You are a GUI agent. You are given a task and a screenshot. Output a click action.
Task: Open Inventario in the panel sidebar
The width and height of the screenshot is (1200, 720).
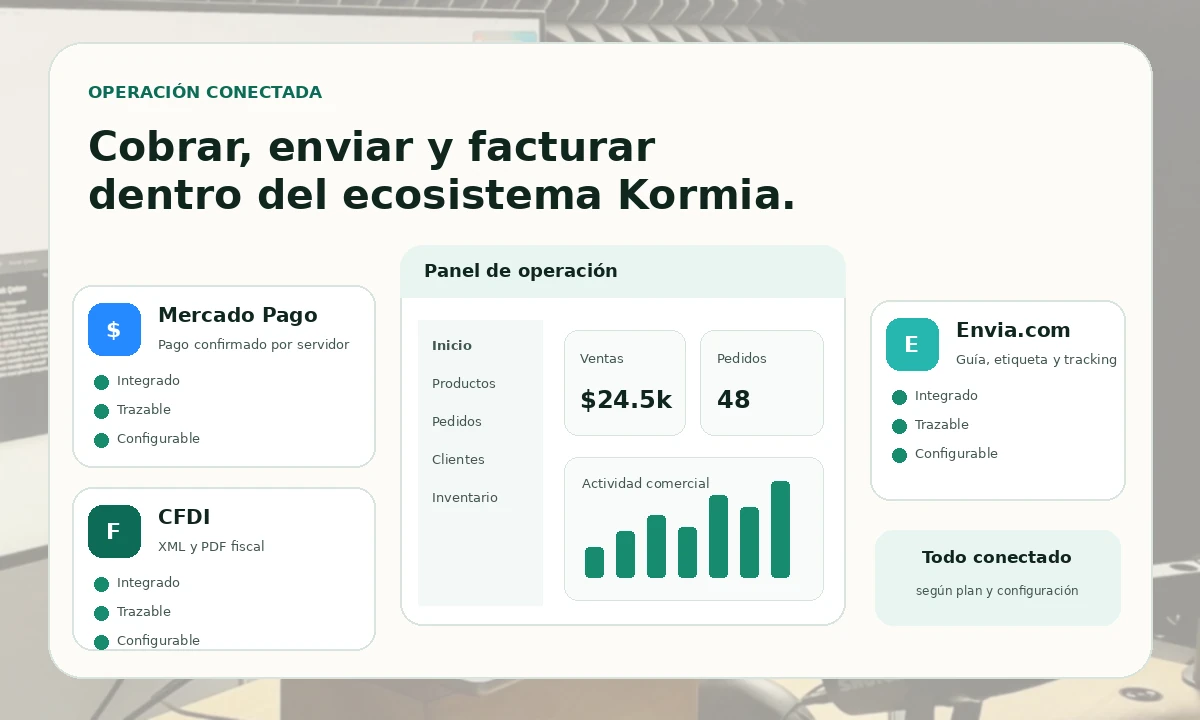click(465, 498)
